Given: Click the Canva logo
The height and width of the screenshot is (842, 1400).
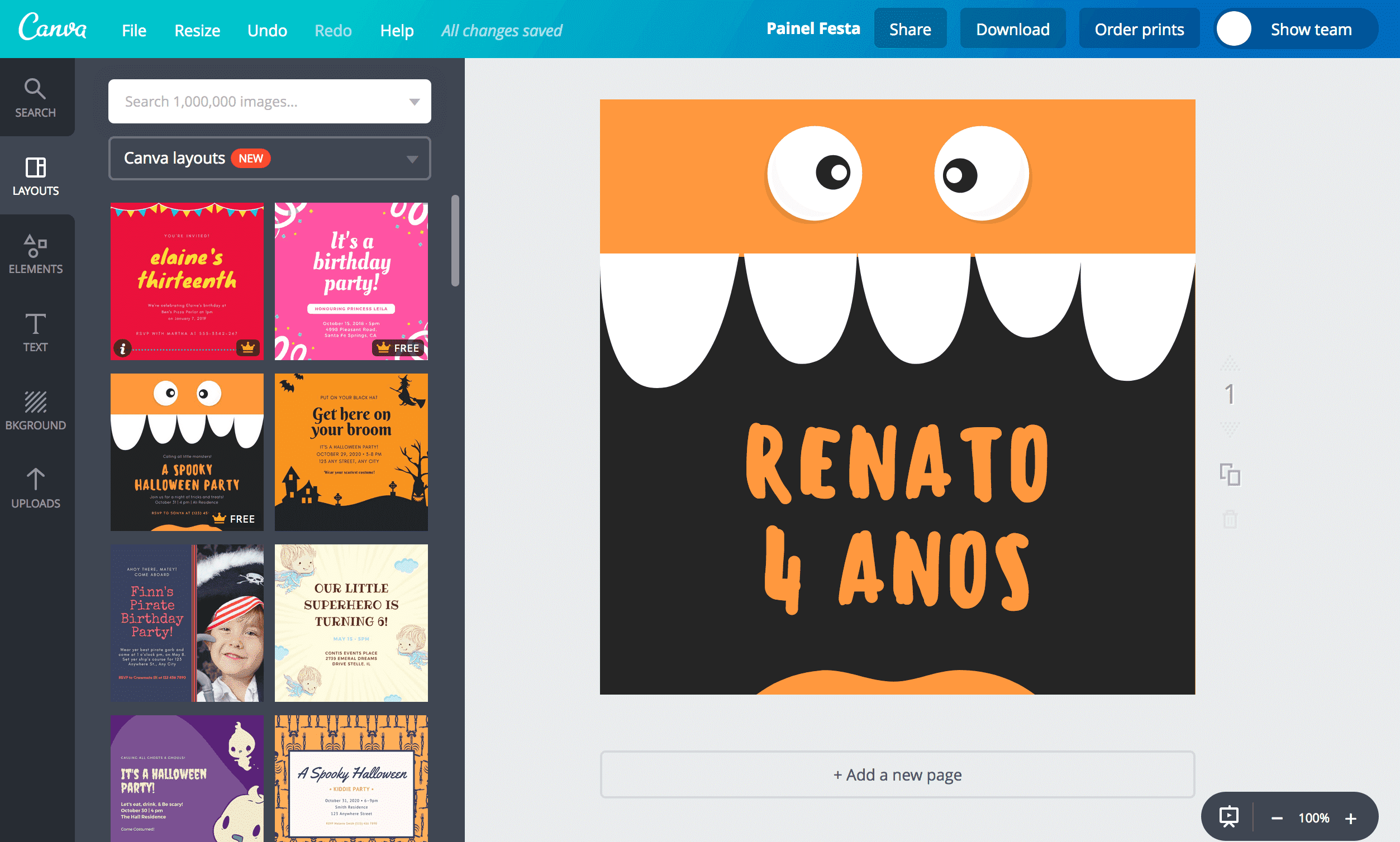Looking at the screenshot, I should (x=52, y=27).
